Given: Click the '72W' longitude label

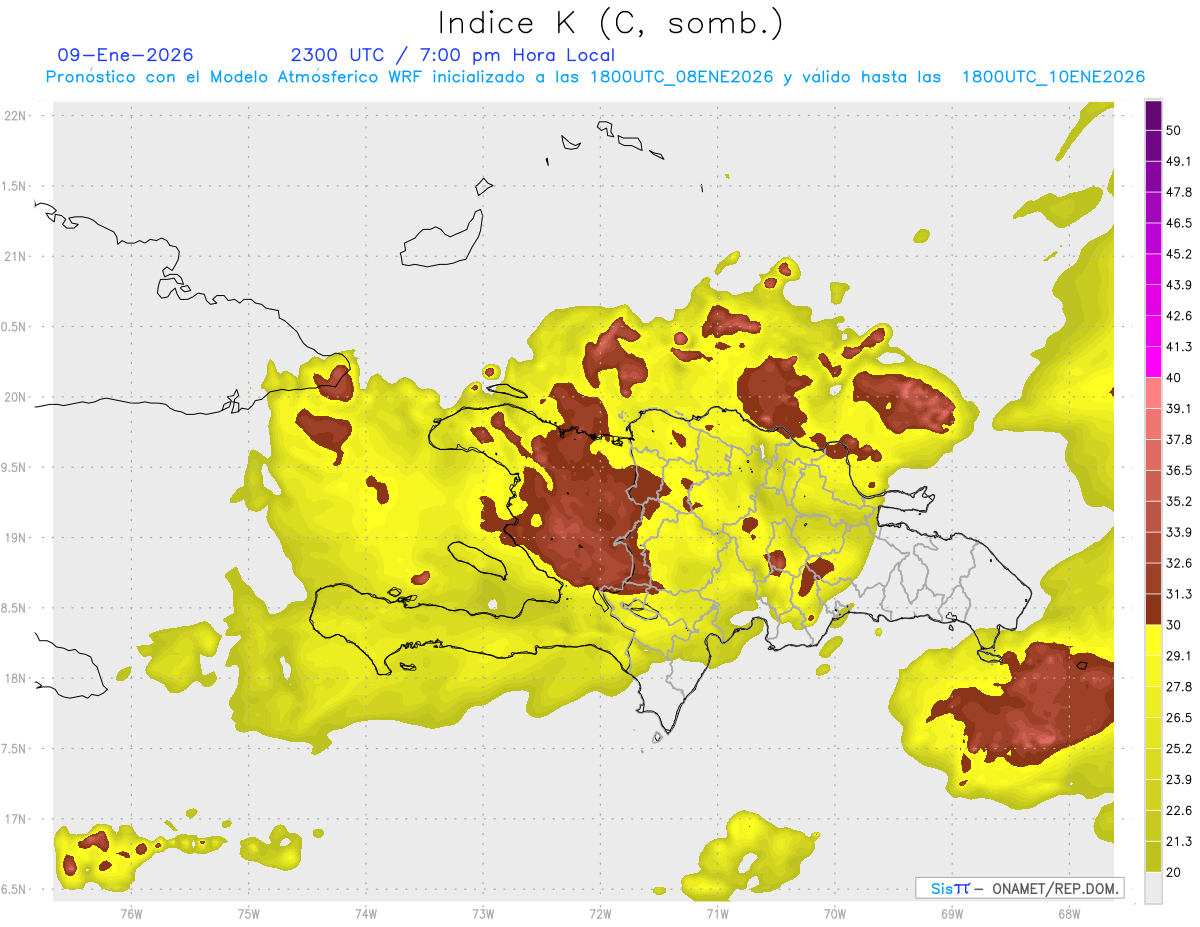Looking at the screenshot, I should click(x=600, y=914).
